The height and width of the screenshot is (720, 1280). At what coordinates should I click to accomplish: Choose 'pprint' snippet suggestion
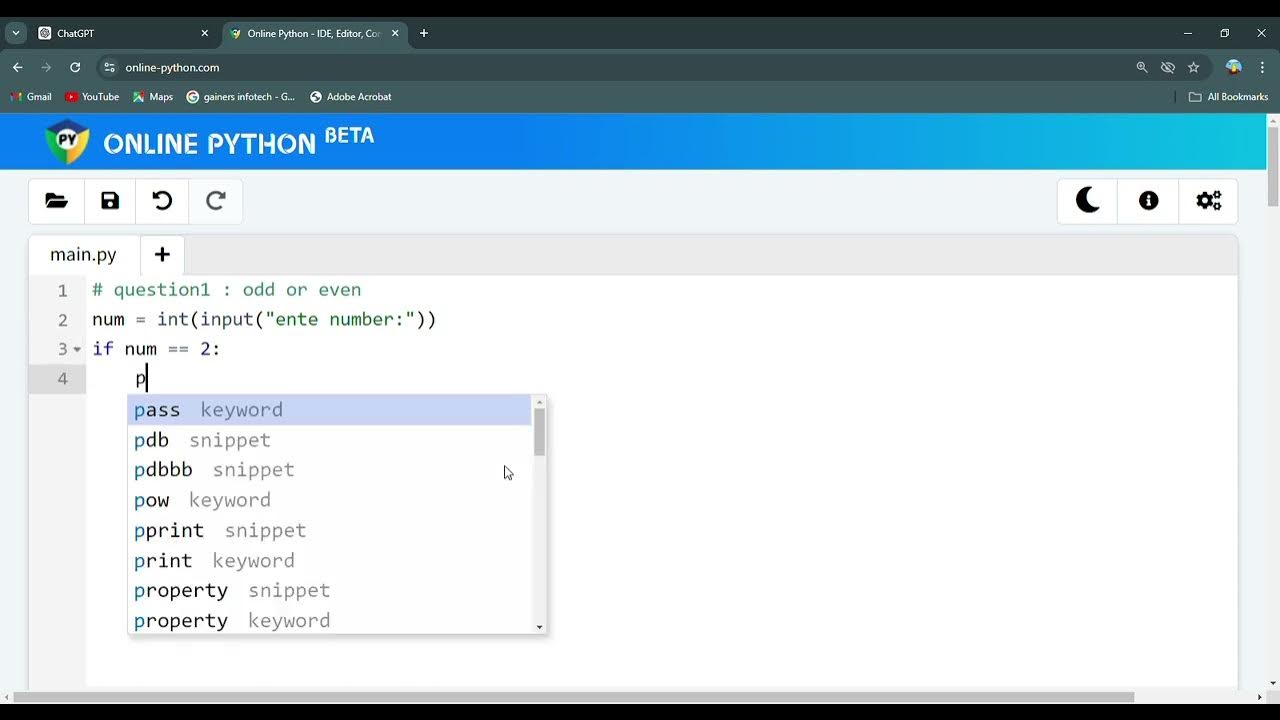(330, 530)
